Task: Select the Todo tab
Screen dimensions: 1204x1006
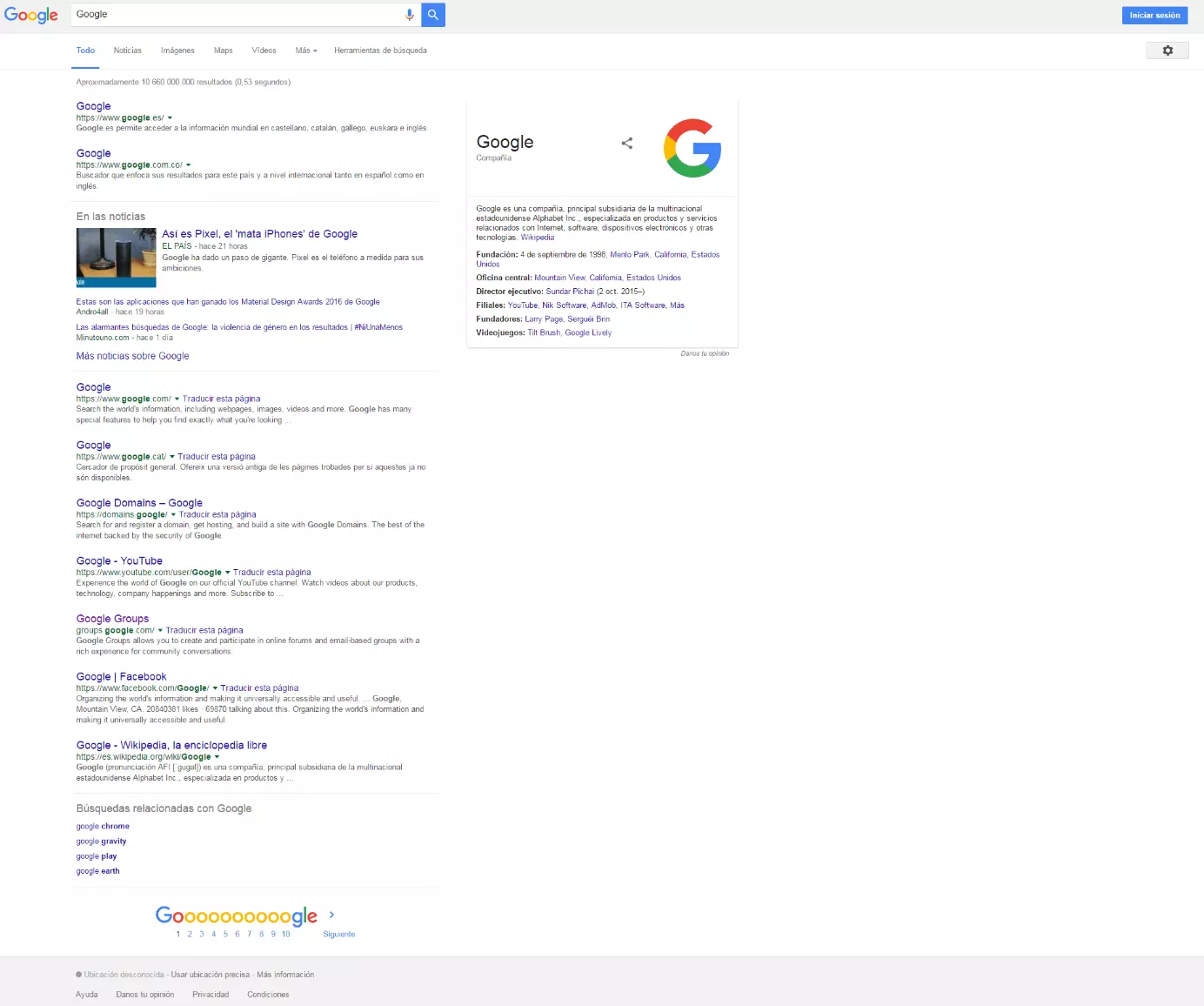Action: [85, 50]
